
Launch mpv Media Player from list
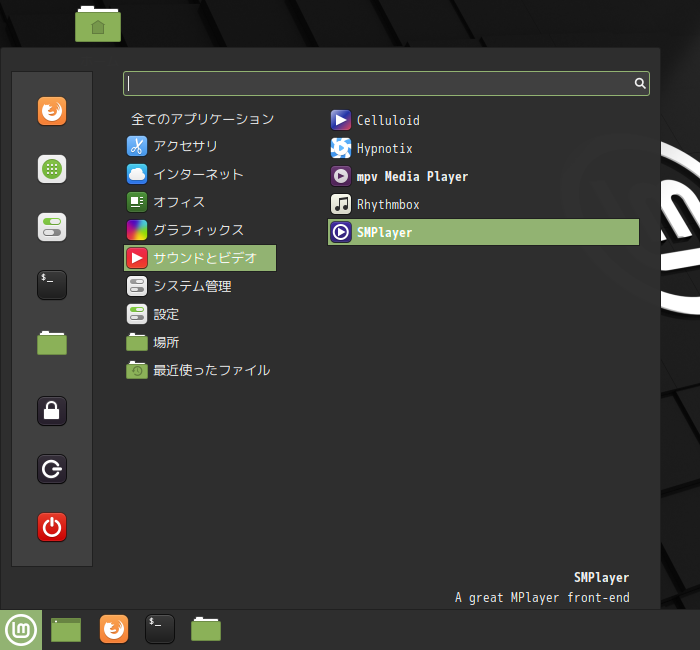[483, 176]
